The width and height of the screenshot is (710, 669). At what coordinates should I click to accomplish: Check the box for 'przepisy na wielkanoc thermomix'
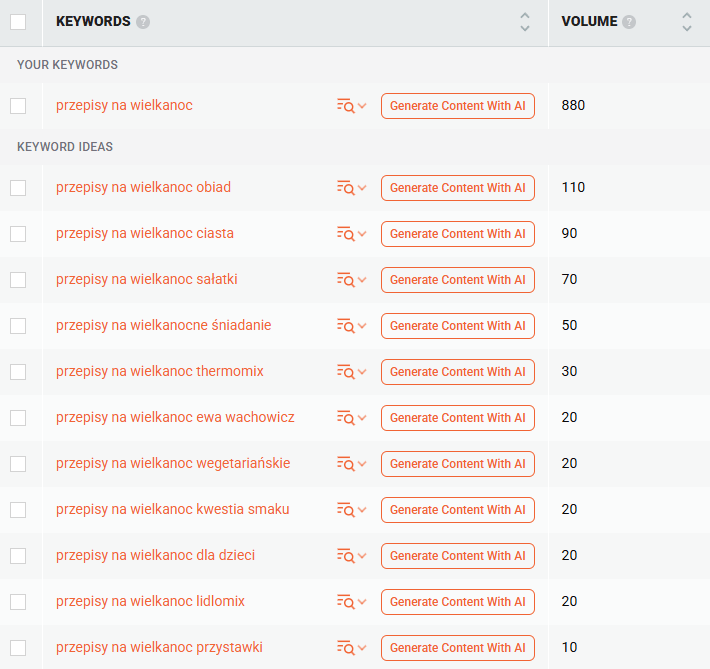(x=18, y=372)
